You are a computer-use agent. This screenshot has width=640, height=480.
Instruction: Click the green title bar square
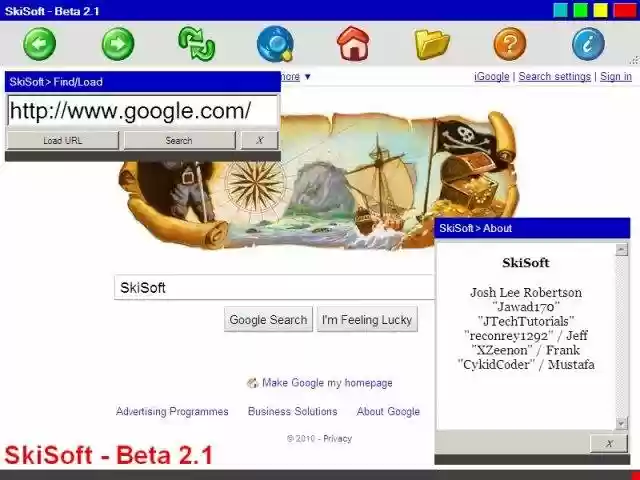coord(580,10)
